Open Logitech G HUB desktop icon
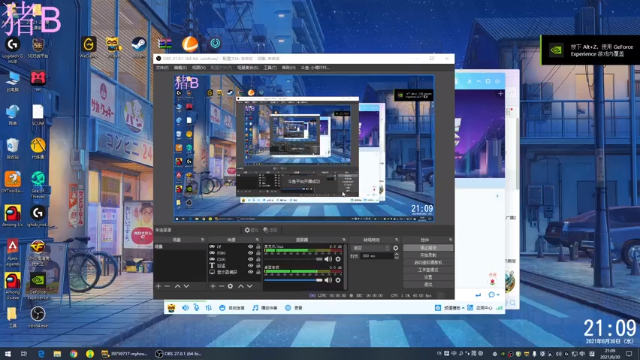This screenshot has height=360, width=640. [13, 50]
